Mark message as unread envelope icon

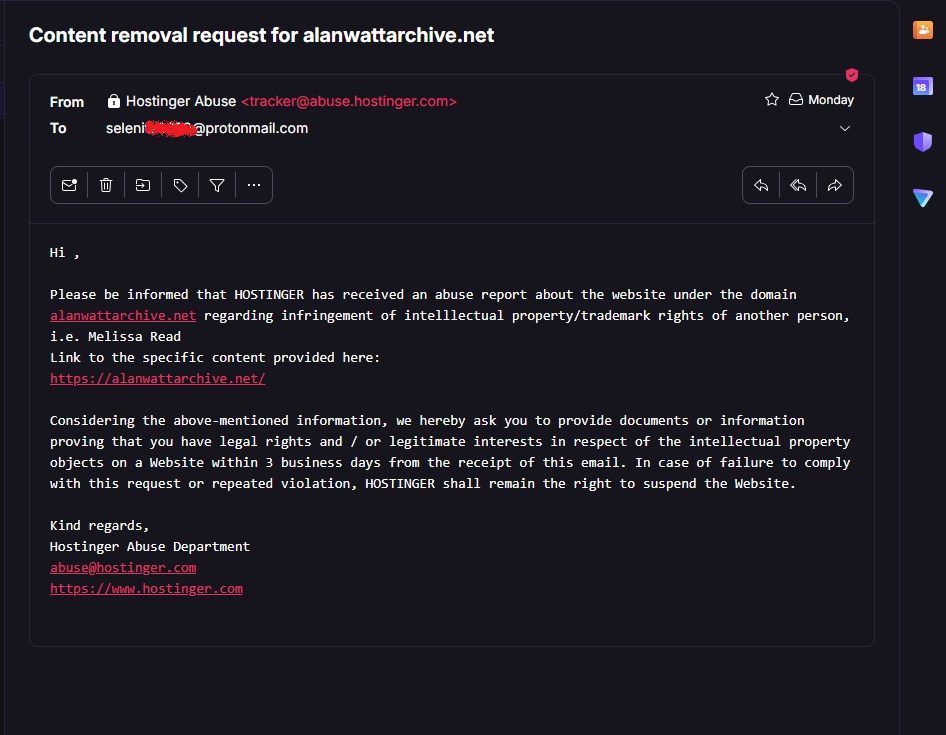69,185
